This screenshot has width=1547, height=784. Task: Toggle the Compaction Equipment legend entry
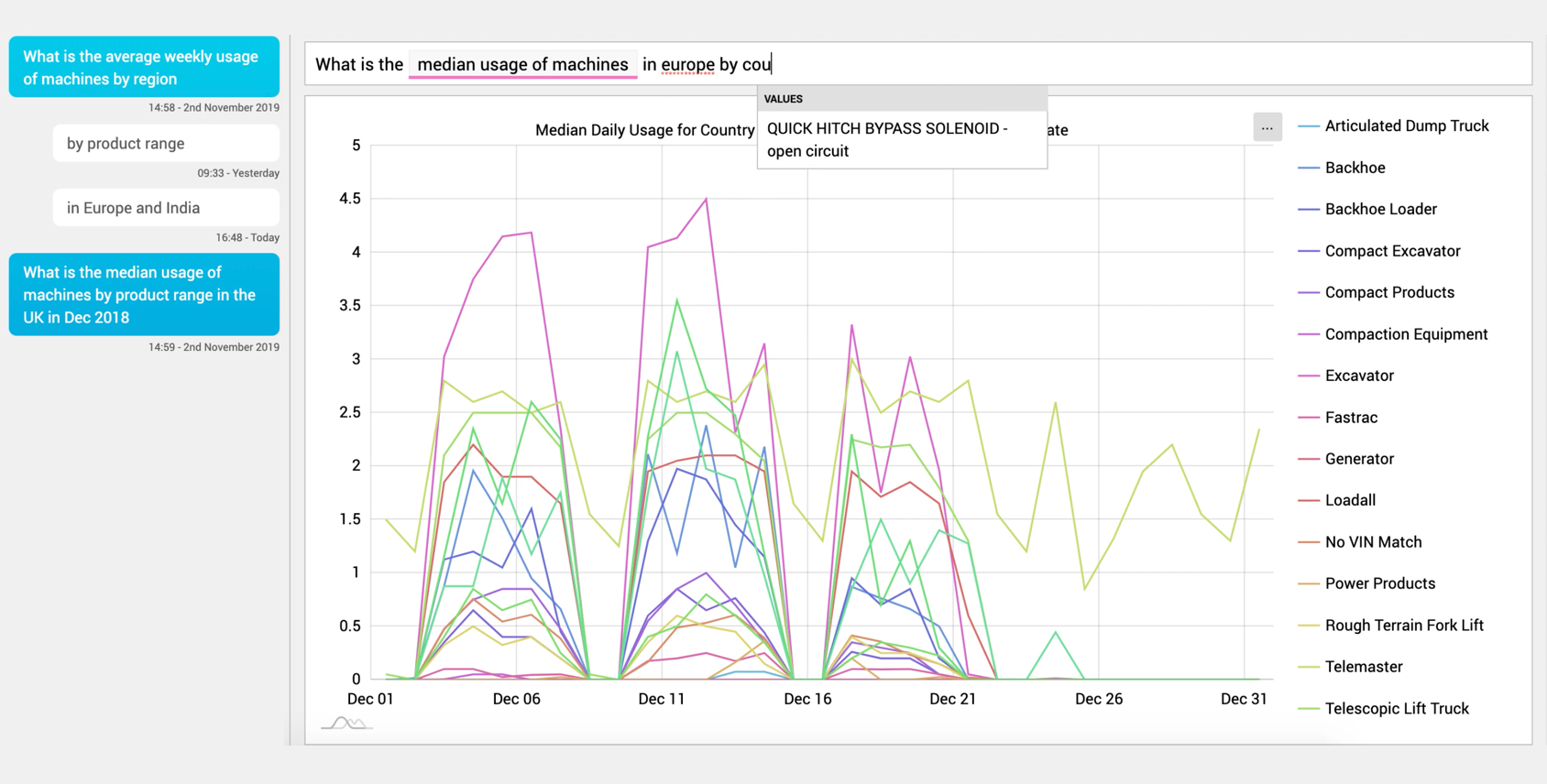1405,334
